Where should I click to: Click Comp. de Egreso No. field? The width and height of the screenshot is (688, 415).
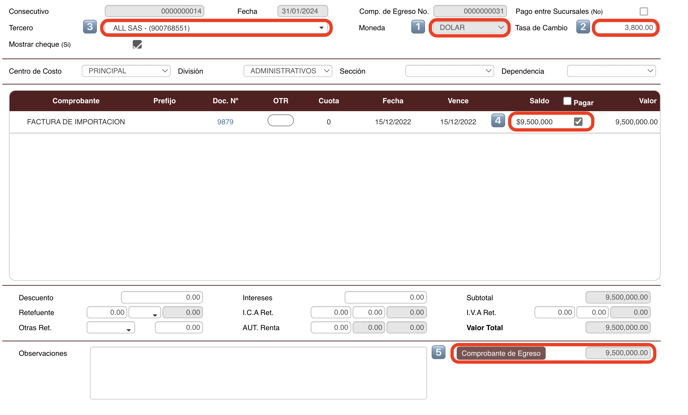470,11
